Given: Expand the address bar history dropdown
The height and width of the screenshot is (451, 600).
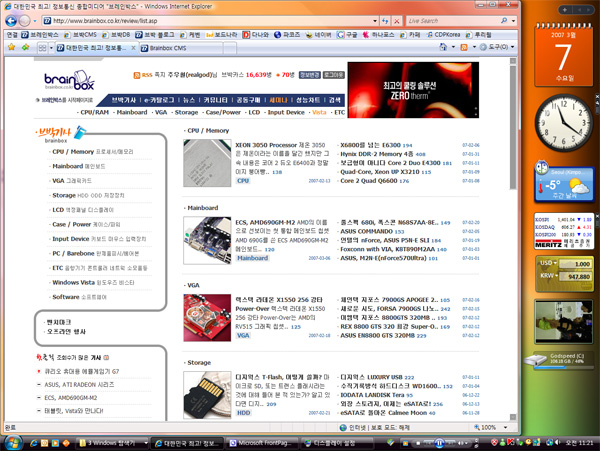Looking at the screenshot, I should point(375,21).
